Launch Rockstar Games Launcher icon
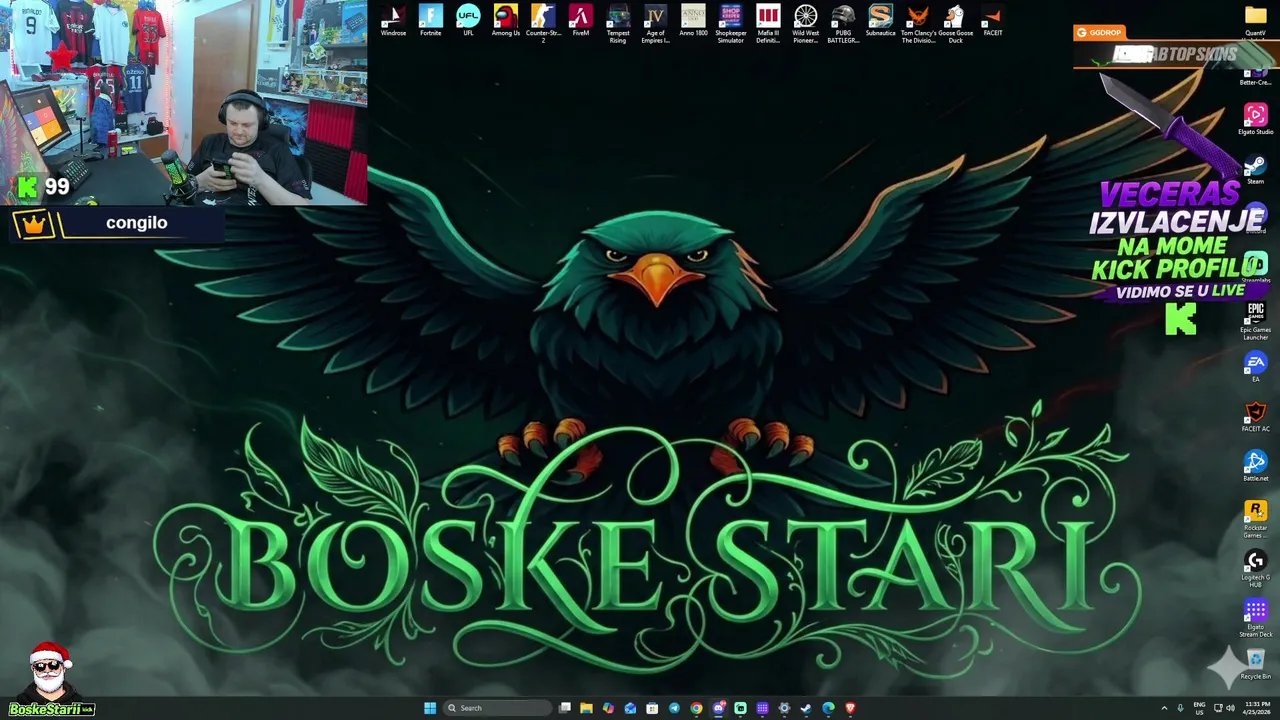Image resolution: width=1280 pixels, height=720 pixels. (1255, 517)
